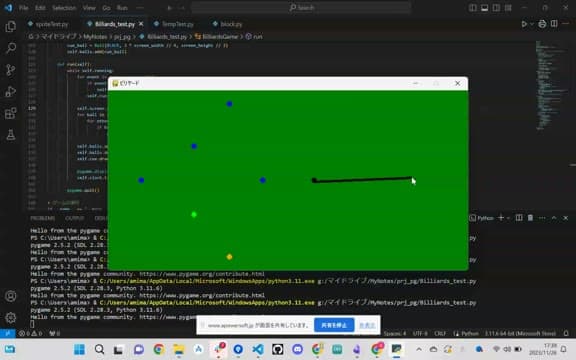Open the Selection menu

(64, 8)
